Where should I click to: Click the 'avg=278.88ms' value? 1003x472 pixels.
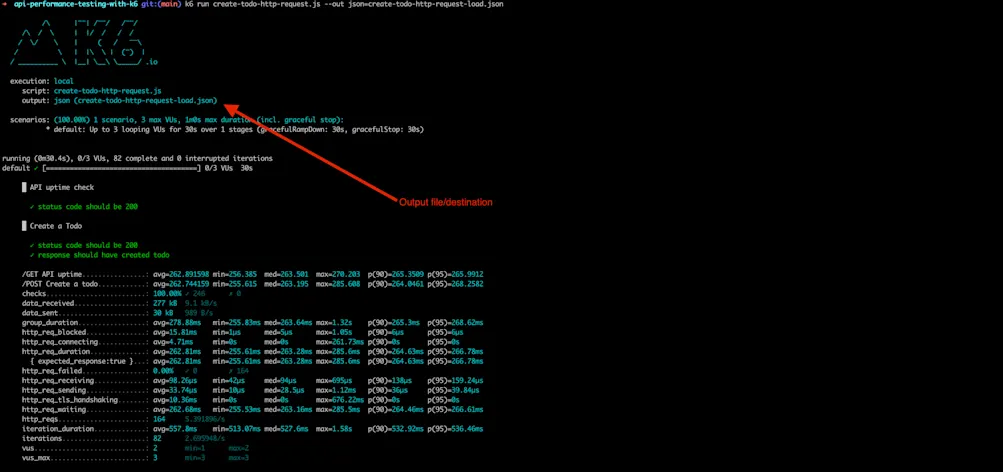[x=175, y=322]
